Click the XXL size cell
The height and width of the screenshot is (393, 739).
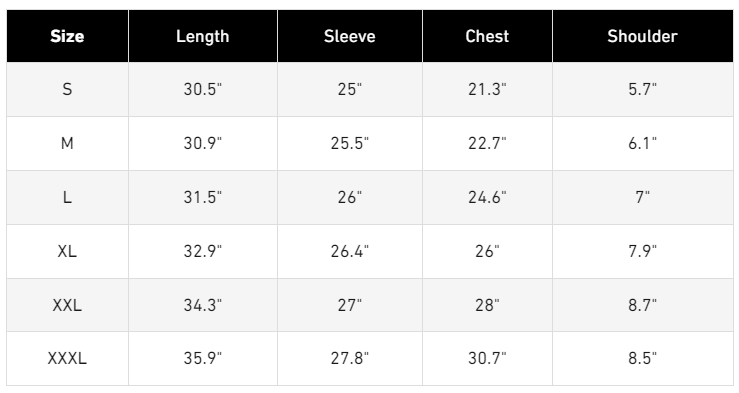(x=67, y=305)
